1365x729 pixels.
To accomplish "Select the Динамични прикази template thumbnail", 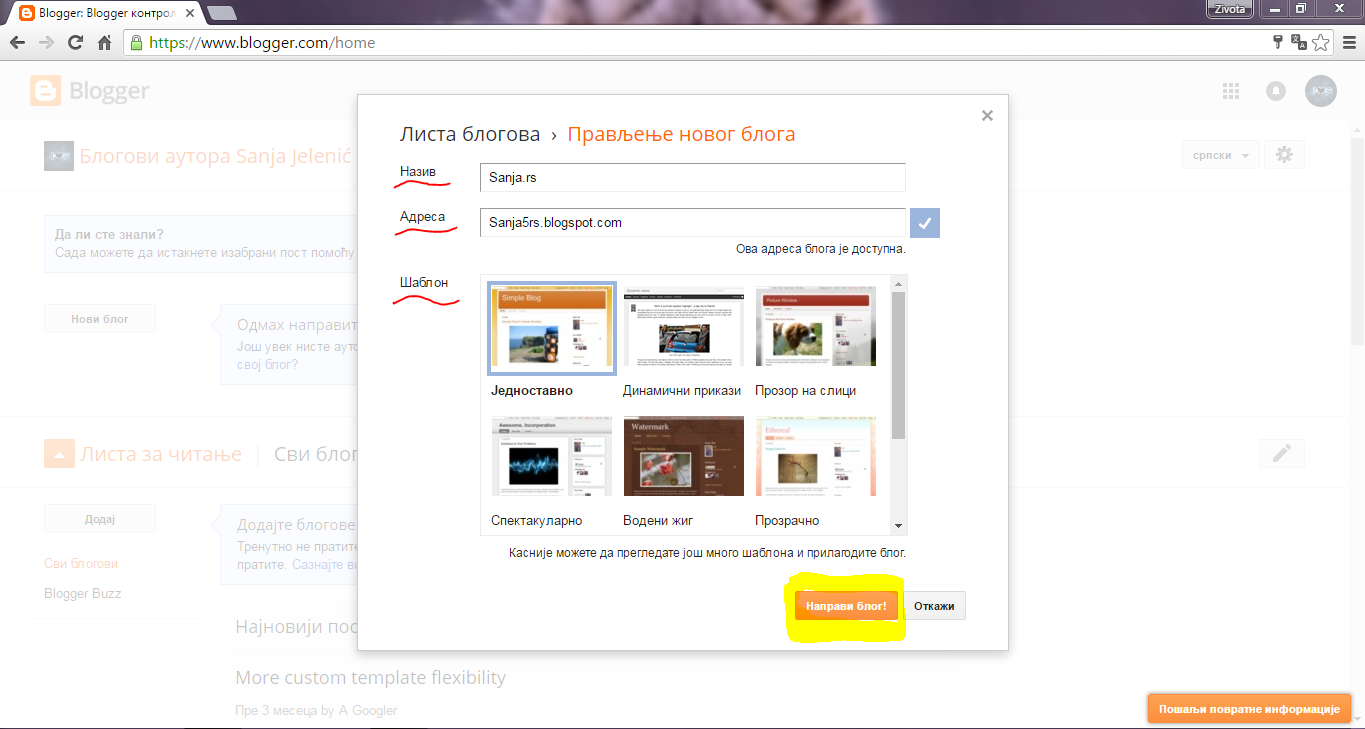I will pyautogui.click(x=683, y=328).
